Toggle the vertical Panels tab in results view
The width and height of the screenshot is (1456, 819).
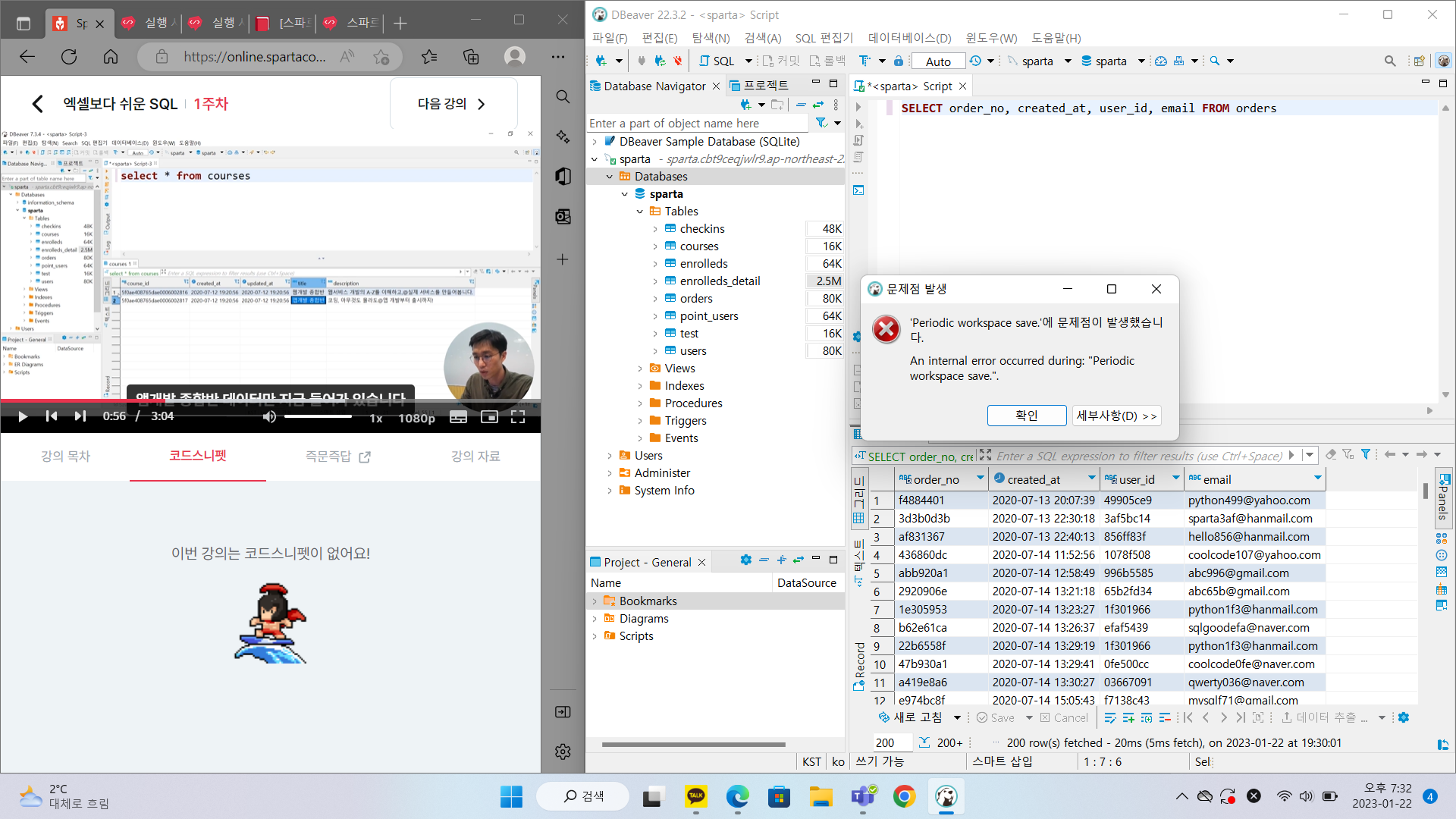point(1443,497)
